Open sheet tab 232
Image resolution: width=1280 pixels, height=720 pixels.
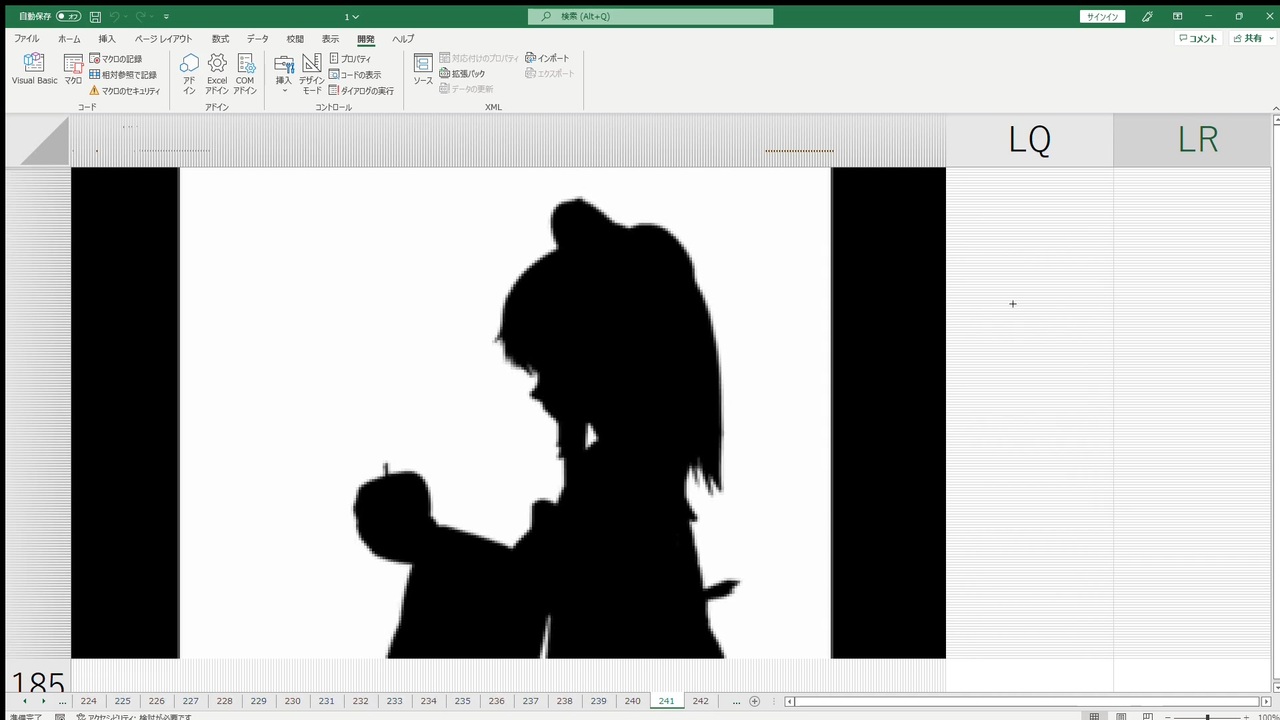[x=361, y=701]
